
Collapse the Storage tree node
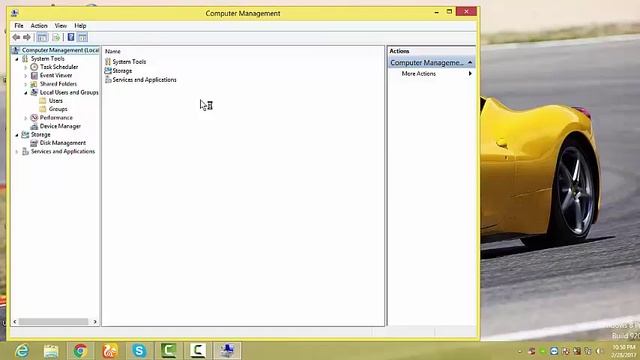pos(17,135)
